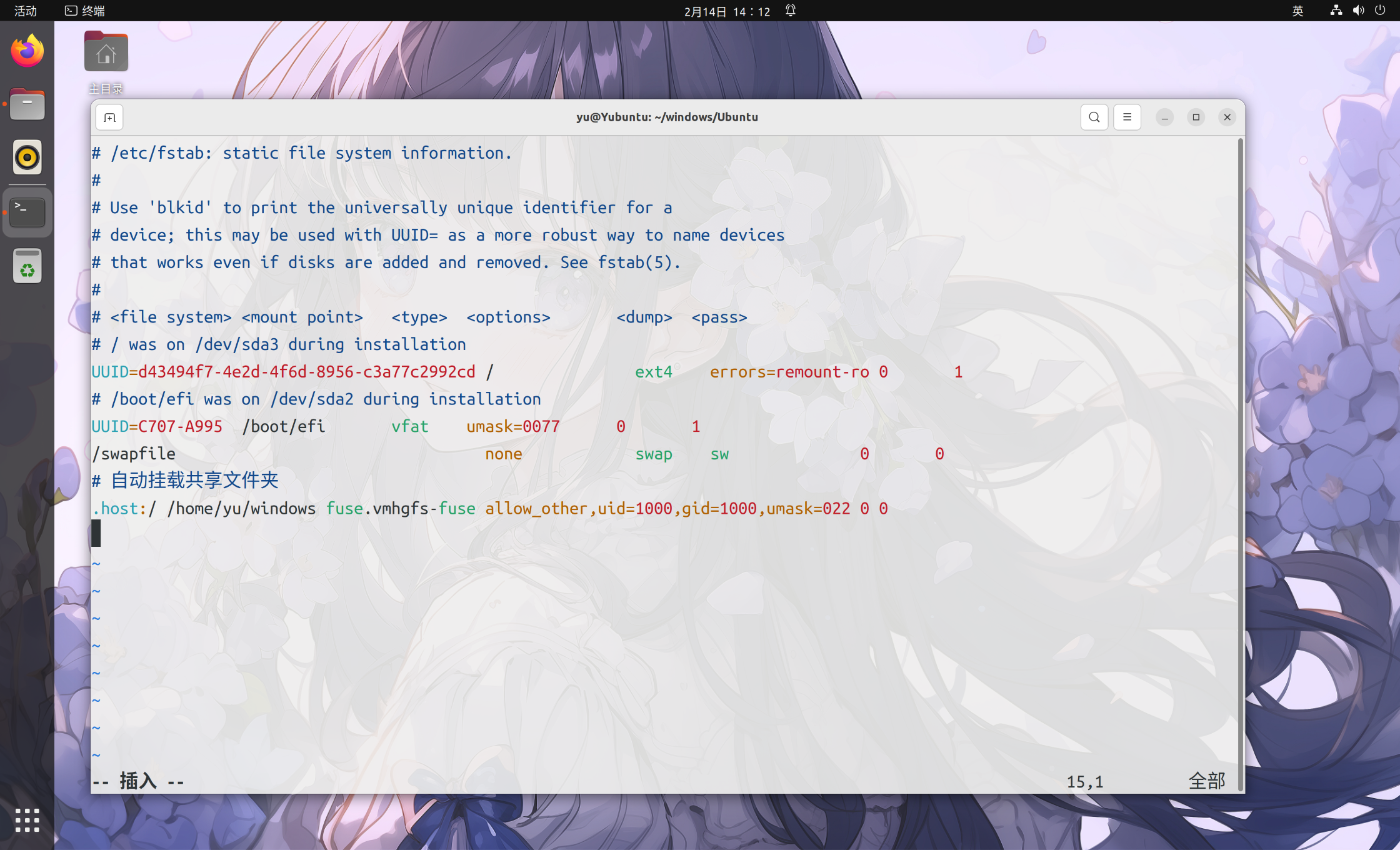Open the date and time calendar panel

click(x=727, y=11)
